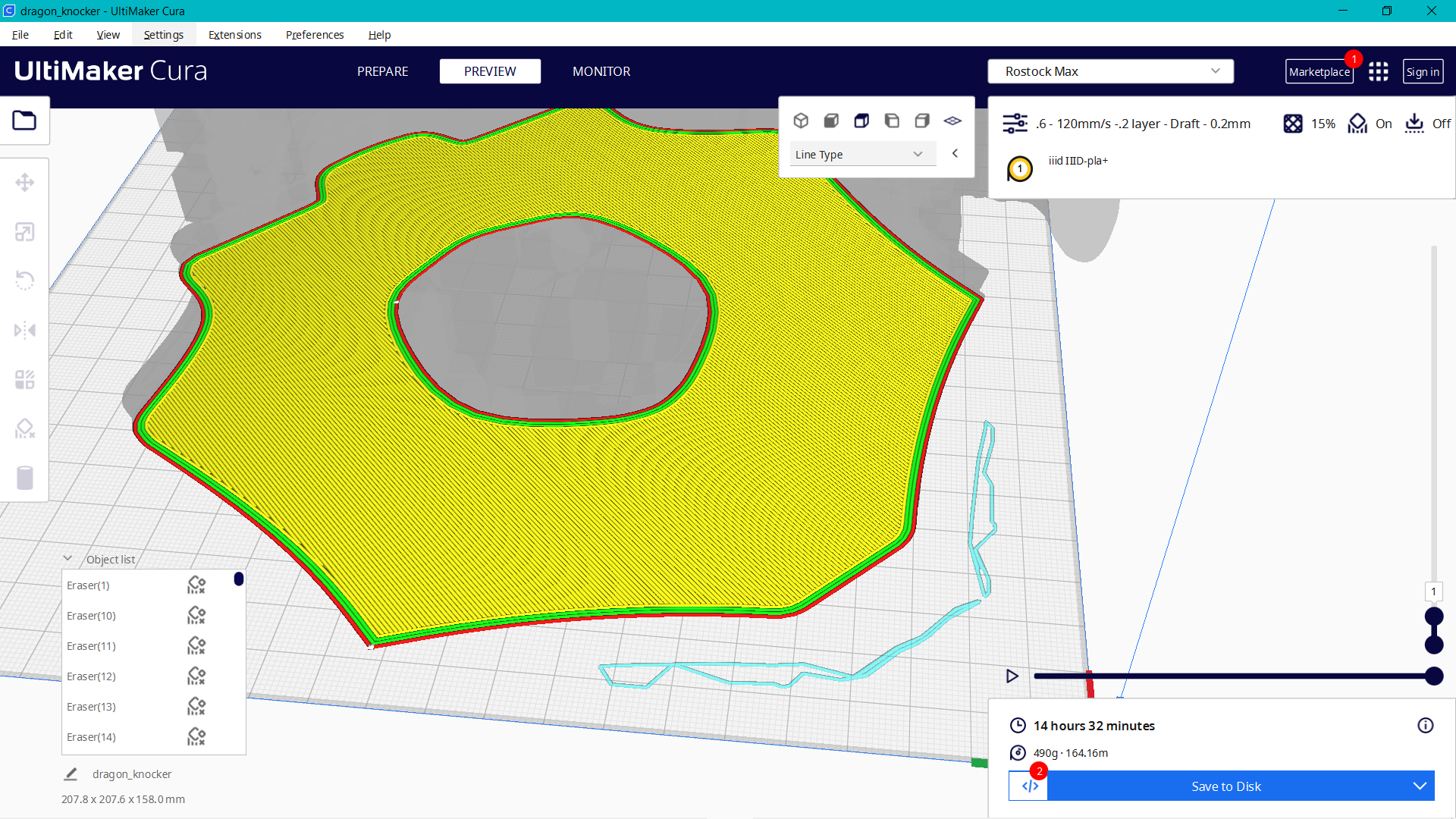Select the Rotate tool
The width and height of the screenshot is (1456, 819).
[x=25, y=281]
